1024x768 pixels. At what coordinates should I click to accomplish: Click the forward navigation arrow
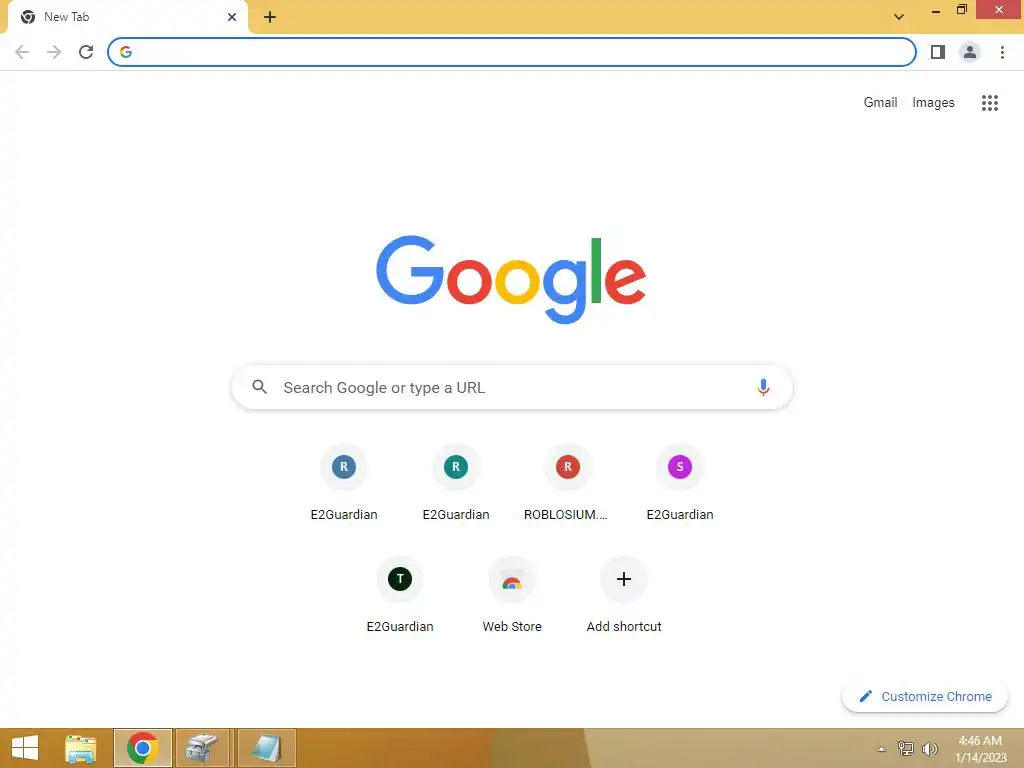pyautogui.click(x=54, y=52)
